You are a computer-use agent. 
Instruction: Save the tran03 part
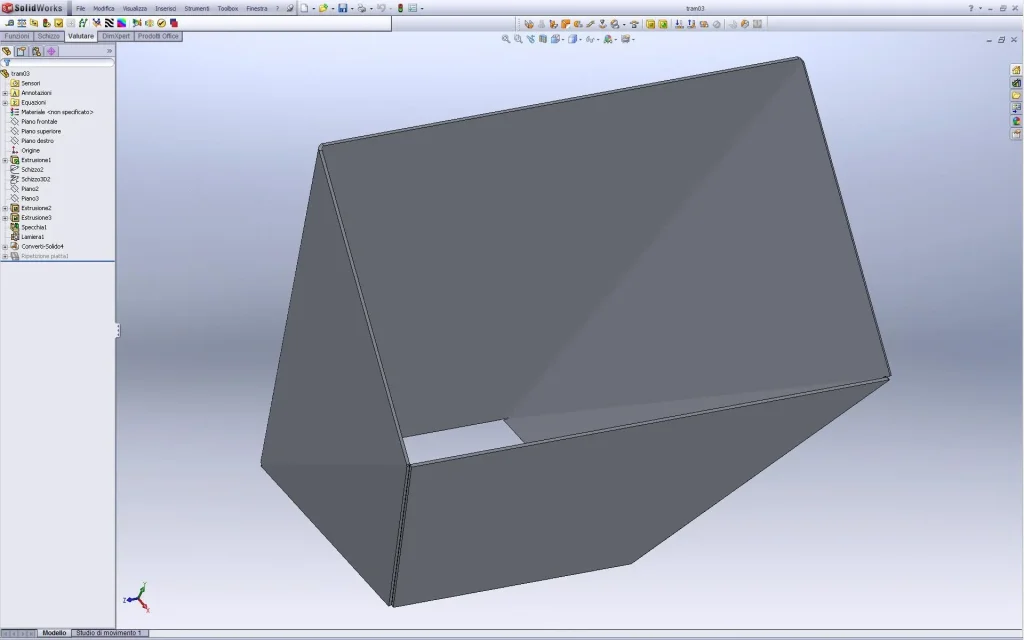click(x=342, y=8)
